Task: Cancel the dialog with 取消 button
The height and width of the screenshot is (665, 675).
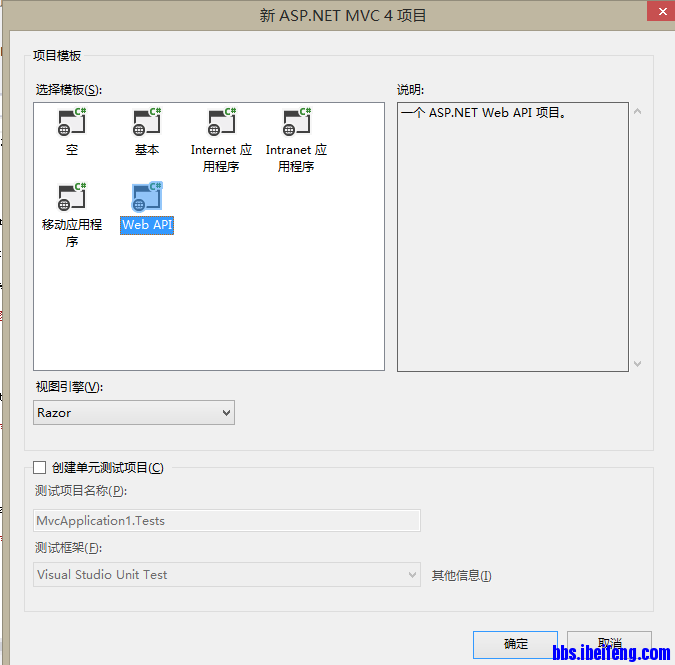Action: point(609,644)
